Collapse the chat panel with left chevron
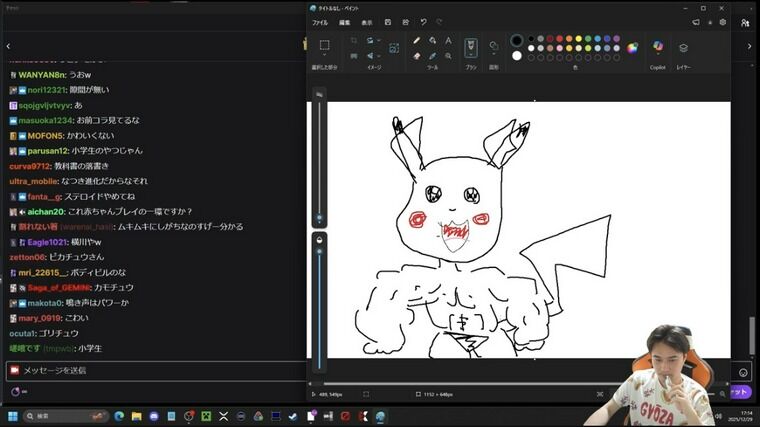Screen dimensions: 760x427 [8, 46]
